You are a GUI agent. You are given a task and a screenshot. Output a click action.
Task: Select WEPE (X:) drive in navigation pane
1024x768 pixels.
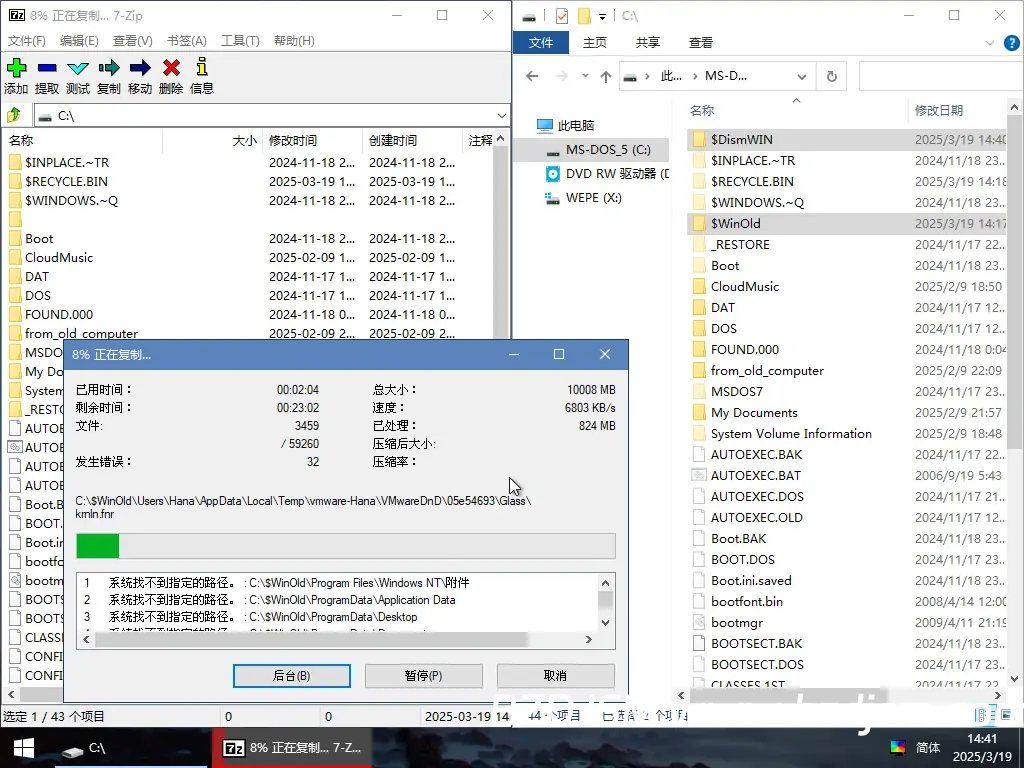pos(583,198)
